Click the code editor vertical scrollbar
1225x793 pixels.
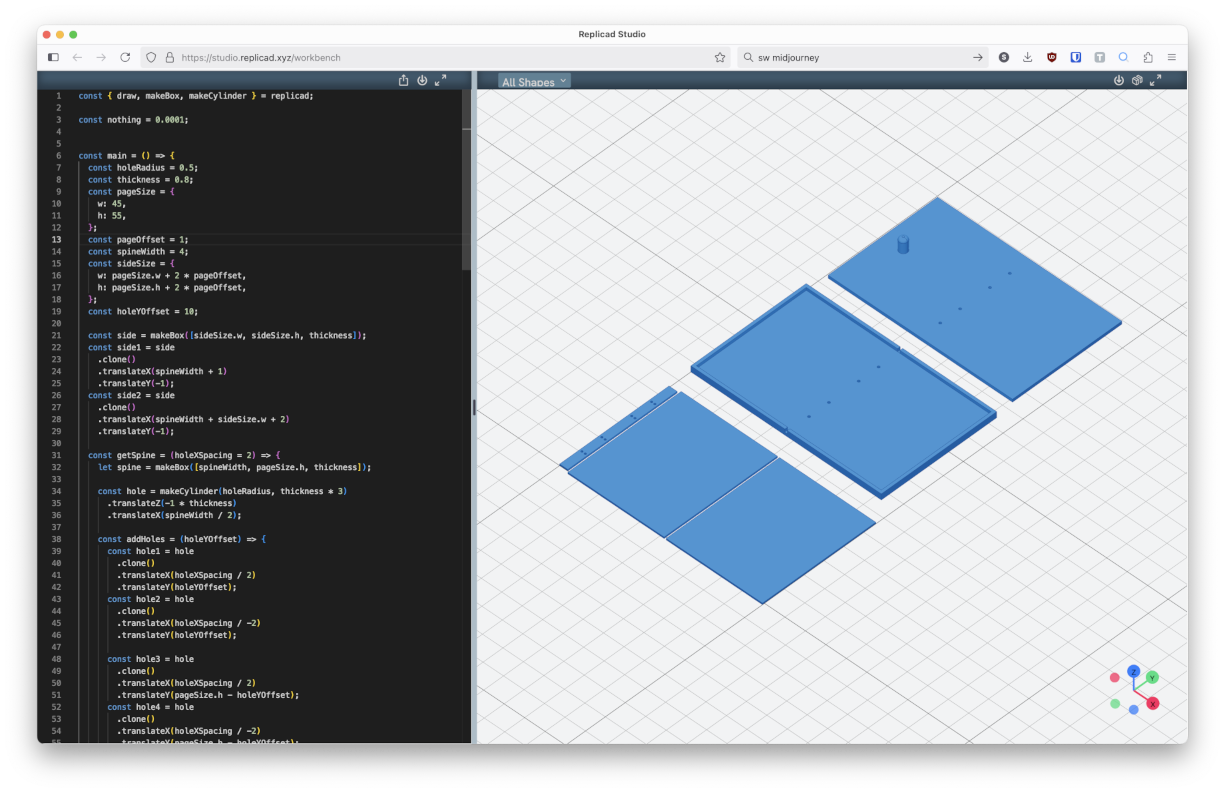467,180
